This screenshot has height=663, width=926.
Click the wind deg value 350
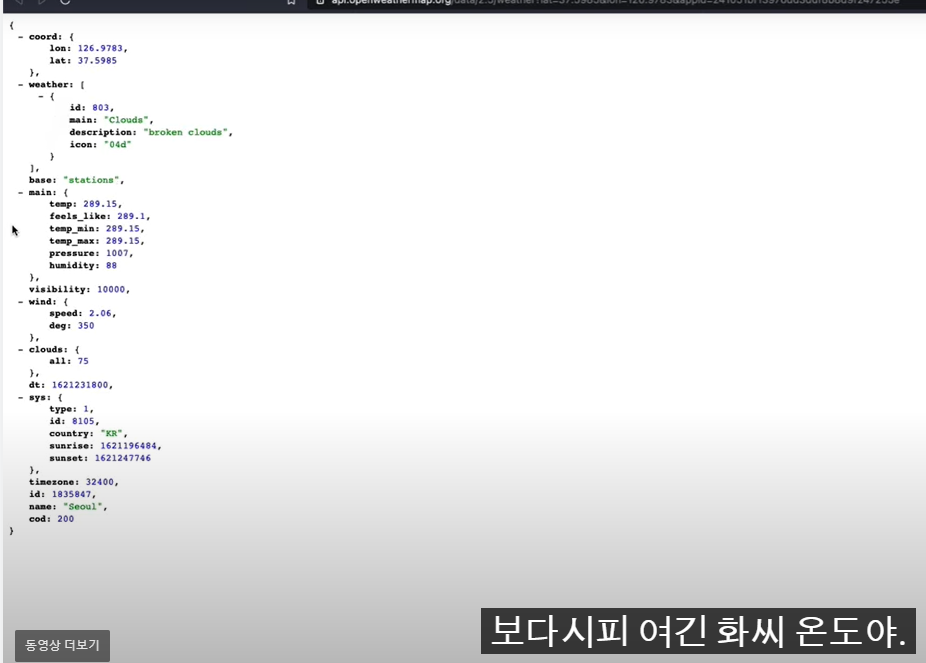click(86, 326)
